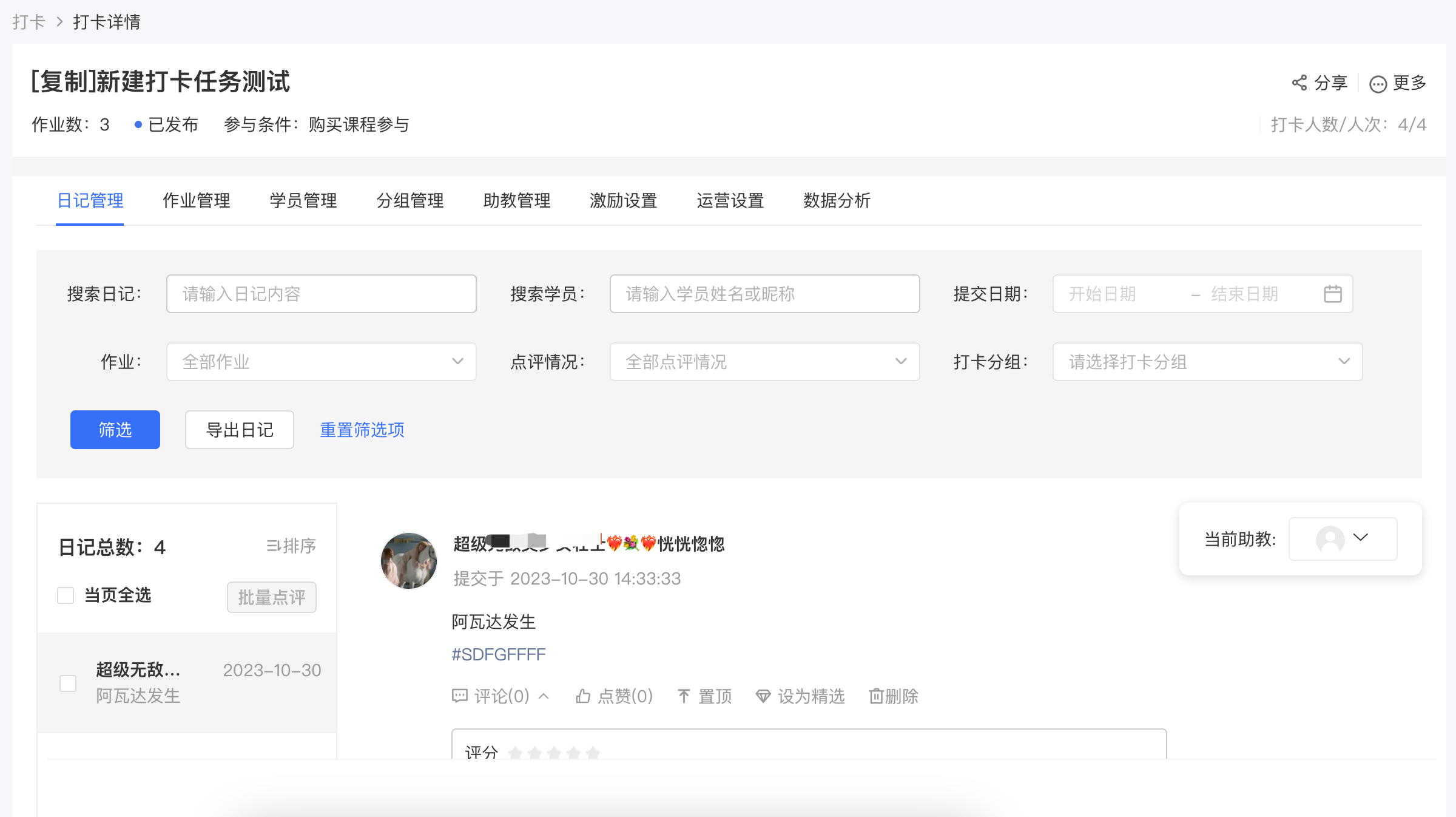Open the 全部点评情况 dropdown
The width and height of the screenshot is (1456, 817).
click(x=764, y=362)
